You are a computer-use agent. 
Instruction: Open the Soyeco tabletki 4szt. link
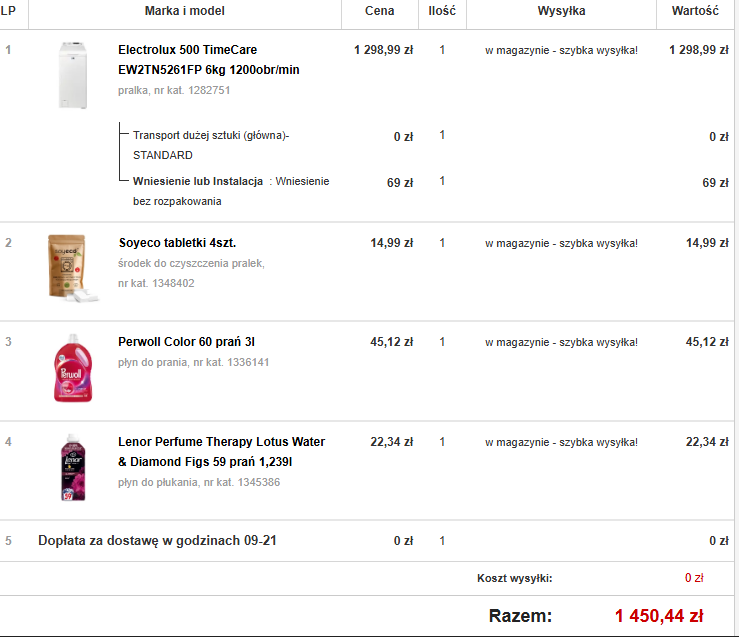[x=177, y=243]
